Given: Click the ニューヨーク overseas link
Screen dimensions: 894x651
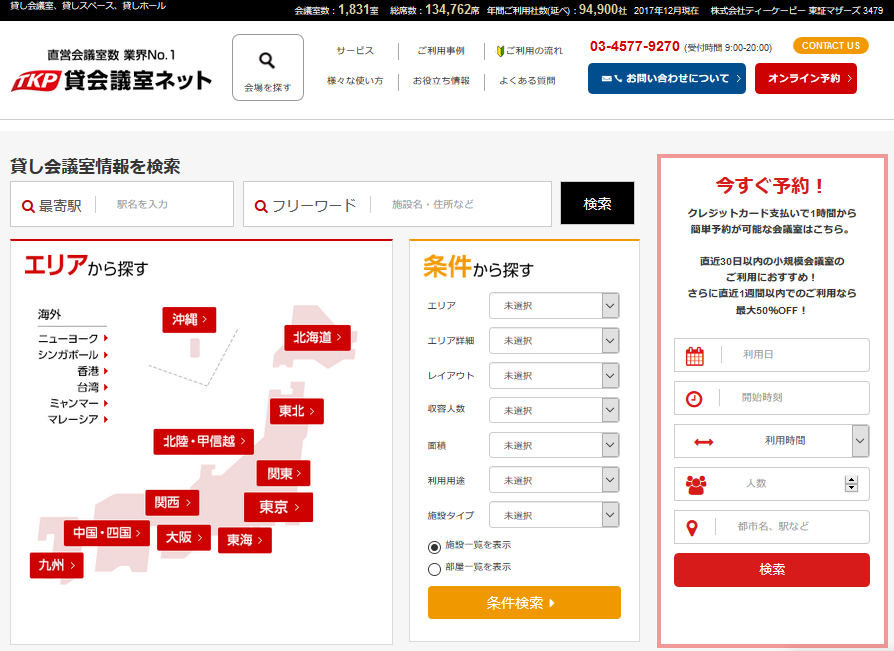Looking at the screenshot, I should click(68, 339).
